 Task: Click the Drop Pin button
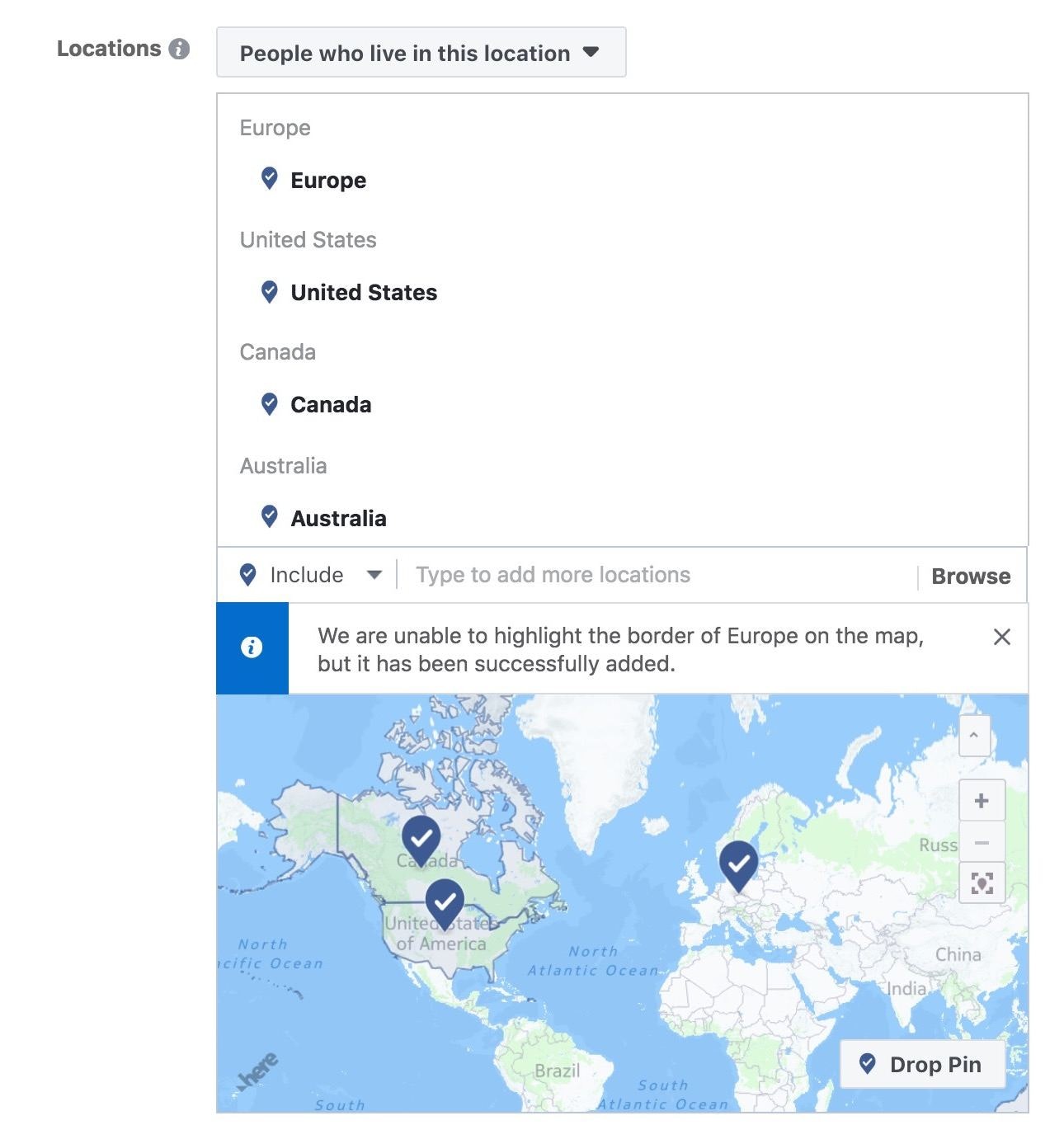pyautogui.click(x=922, y=1065)
